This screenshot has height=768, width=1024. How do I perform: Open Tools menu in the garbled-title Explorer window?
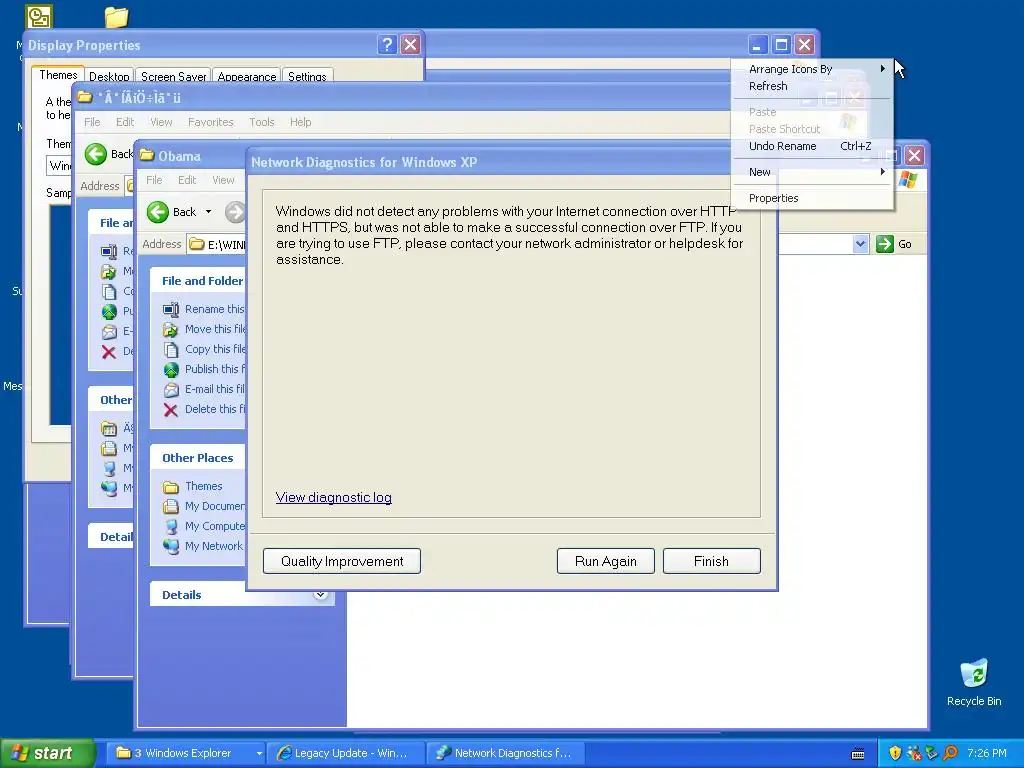point(261,122)
